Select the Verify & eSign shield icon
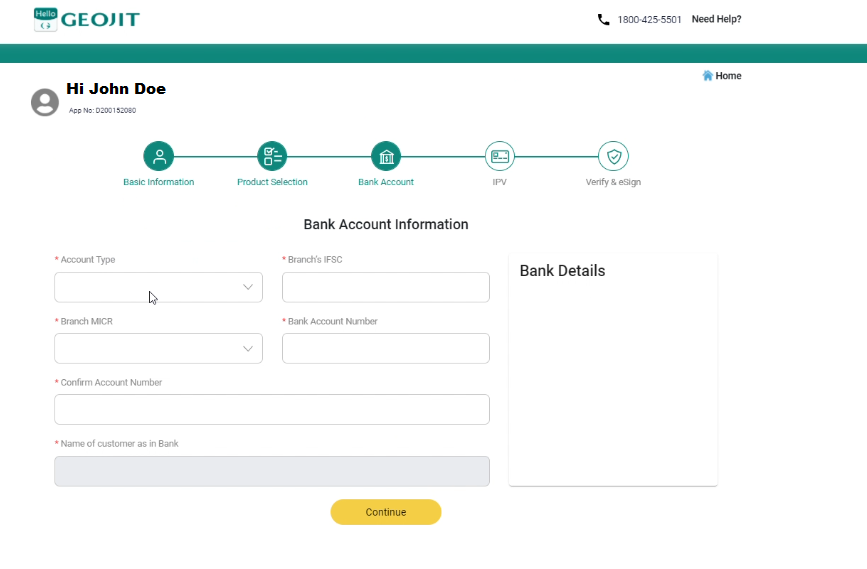This screenshot has height=569, width=867. [614, 156]
